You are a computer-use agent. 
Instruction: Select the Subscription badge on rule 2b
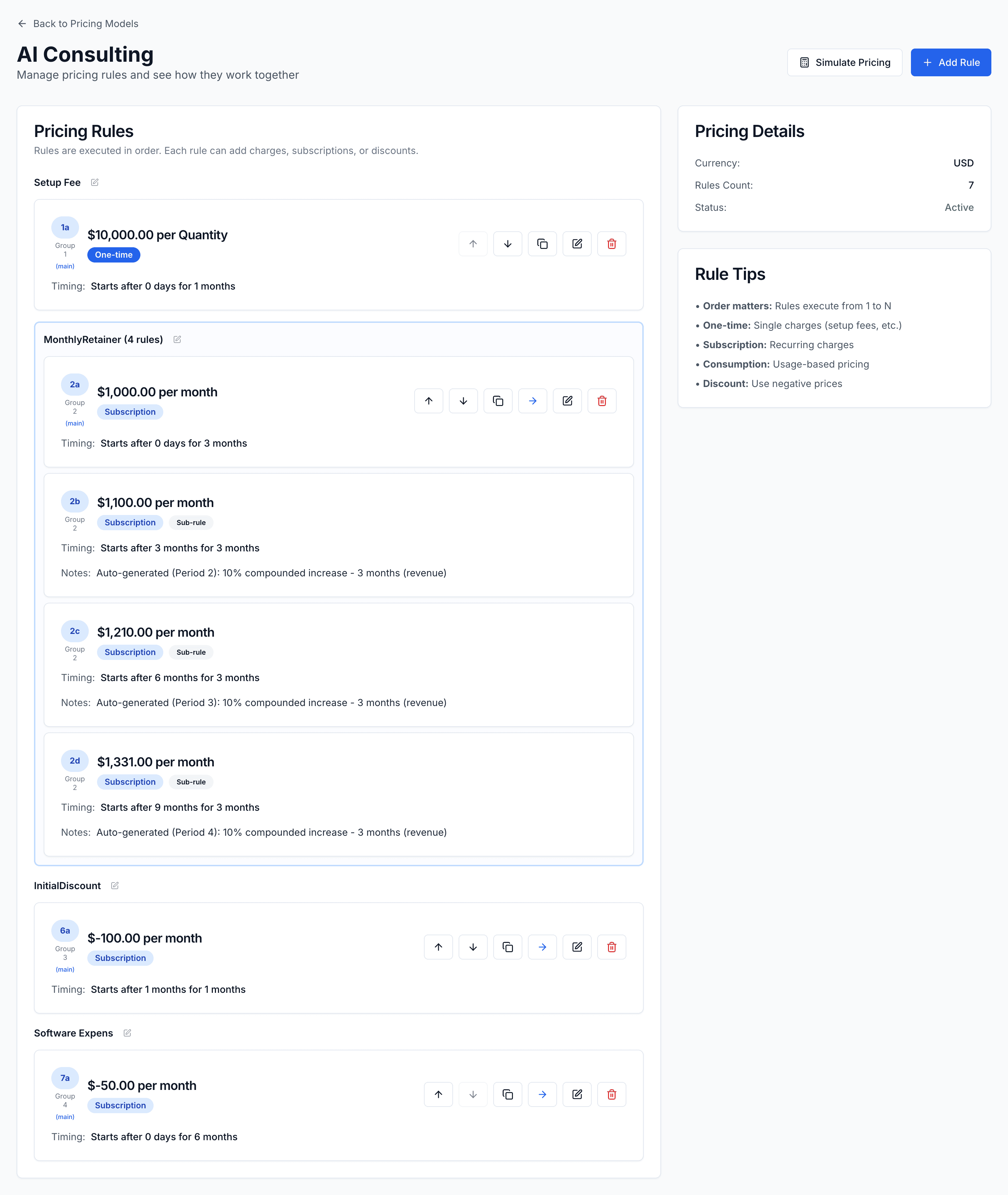(x=130, y=522)
